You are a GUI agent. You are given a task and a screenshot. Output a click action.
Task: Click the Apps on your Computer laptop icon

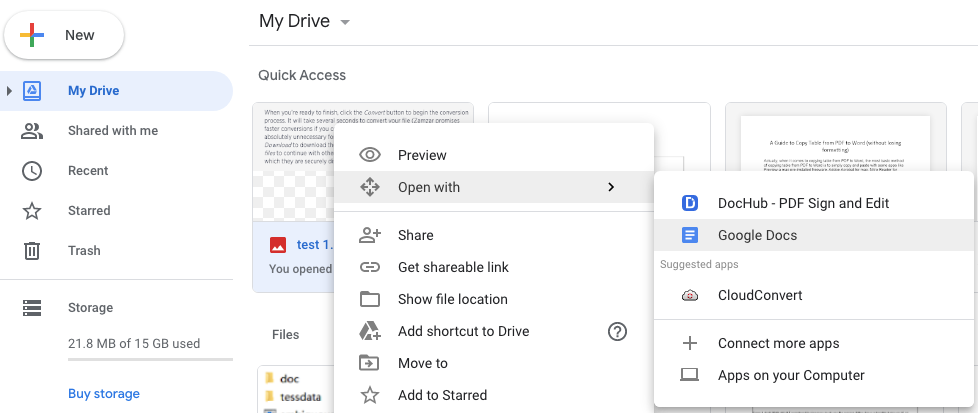pos(690,375)
